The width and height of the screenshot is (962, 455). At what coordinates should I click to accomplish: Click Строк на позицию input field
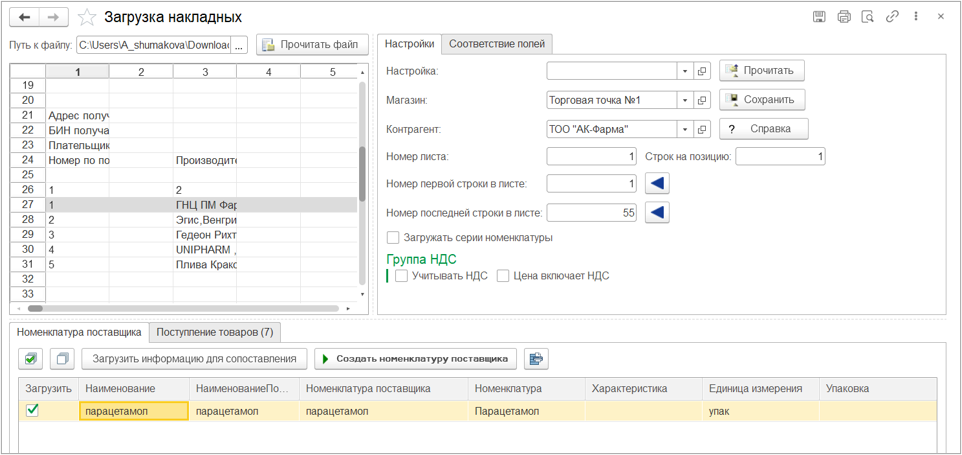(x=780, y=157)
